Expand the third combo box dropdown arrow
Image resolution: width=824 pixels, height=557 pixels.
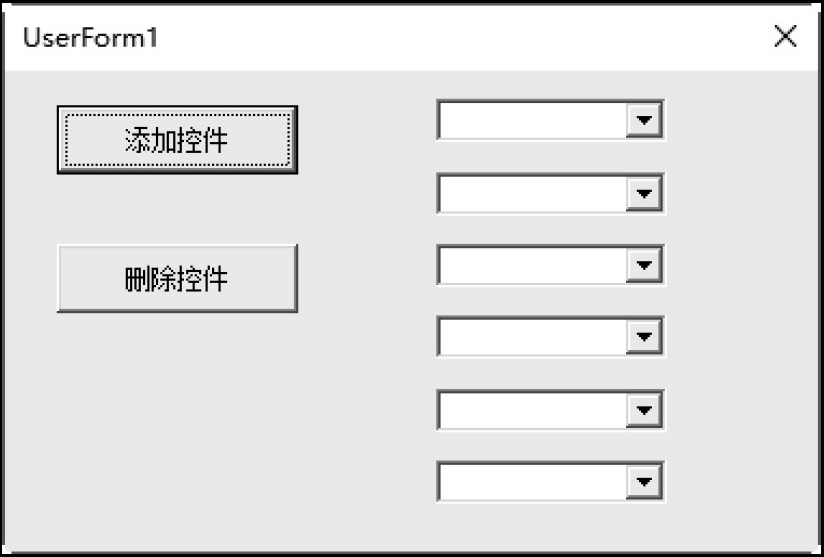click(x=644, y=265)
